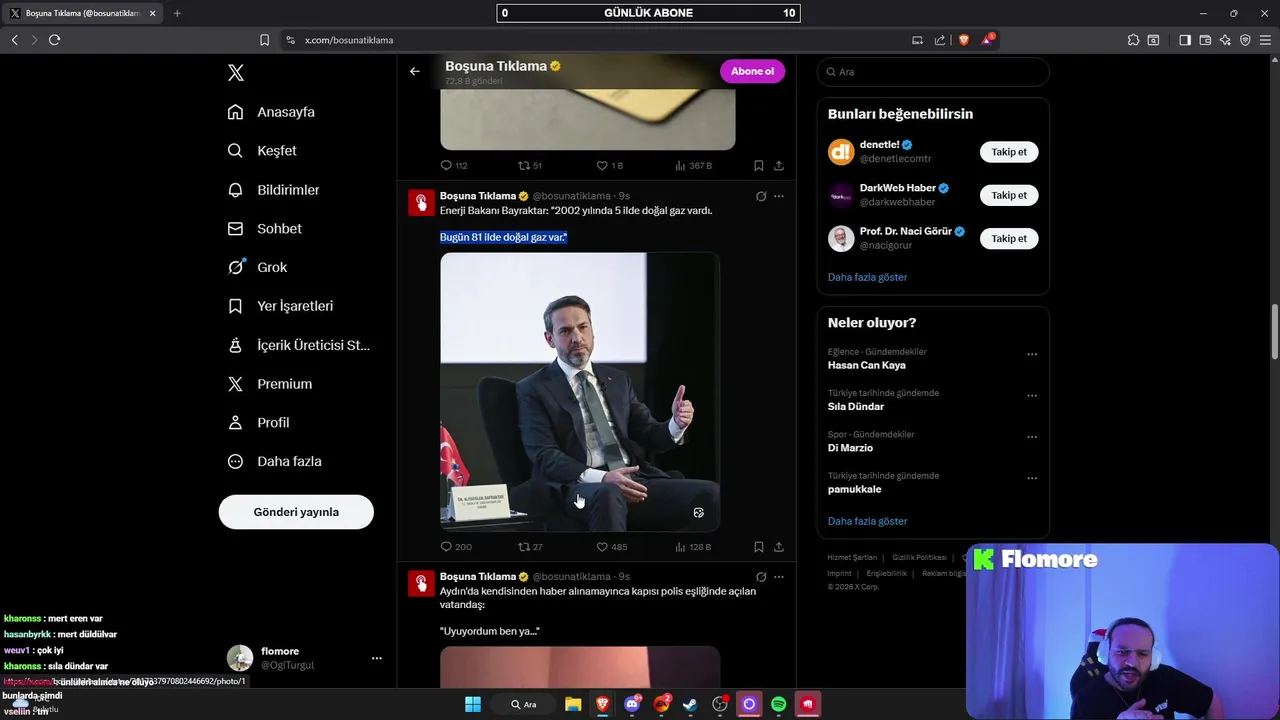
Task: Like the post with 485 likes
Action: point(611,547)
